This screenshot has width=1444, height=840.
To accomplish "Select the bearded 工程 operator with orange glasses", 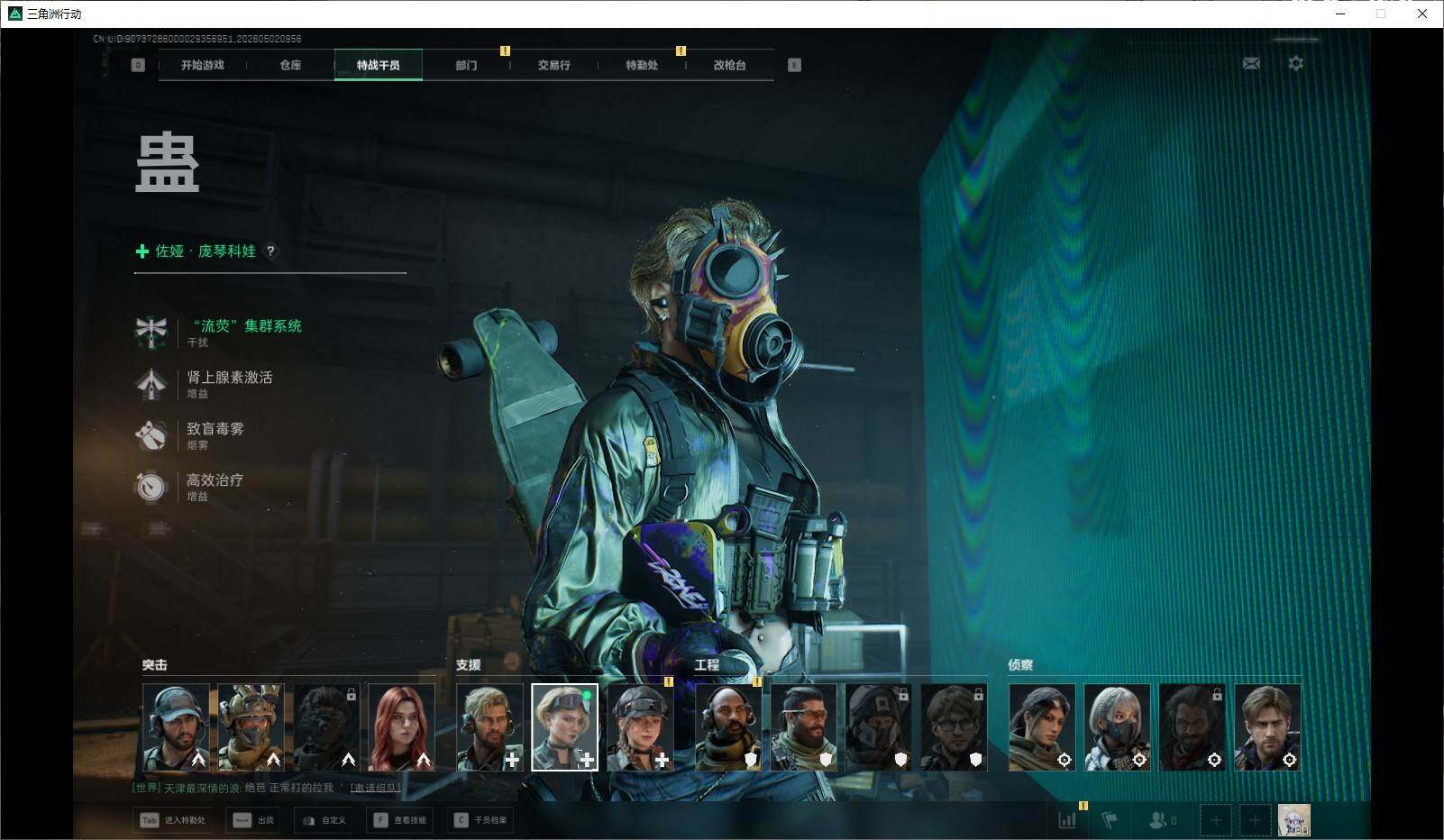I will pyautogui.click(x=804, y=727).
